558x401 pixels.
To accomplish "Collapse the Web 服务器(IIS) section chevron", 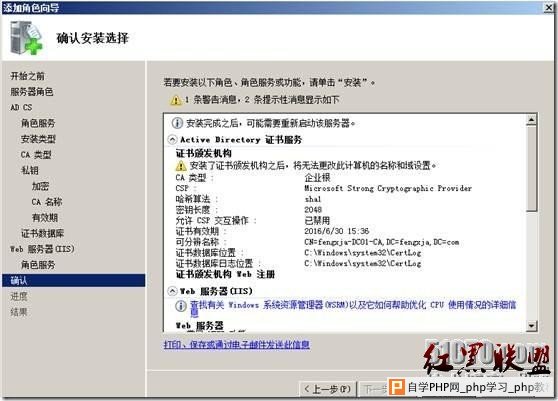I will point(172,291).
